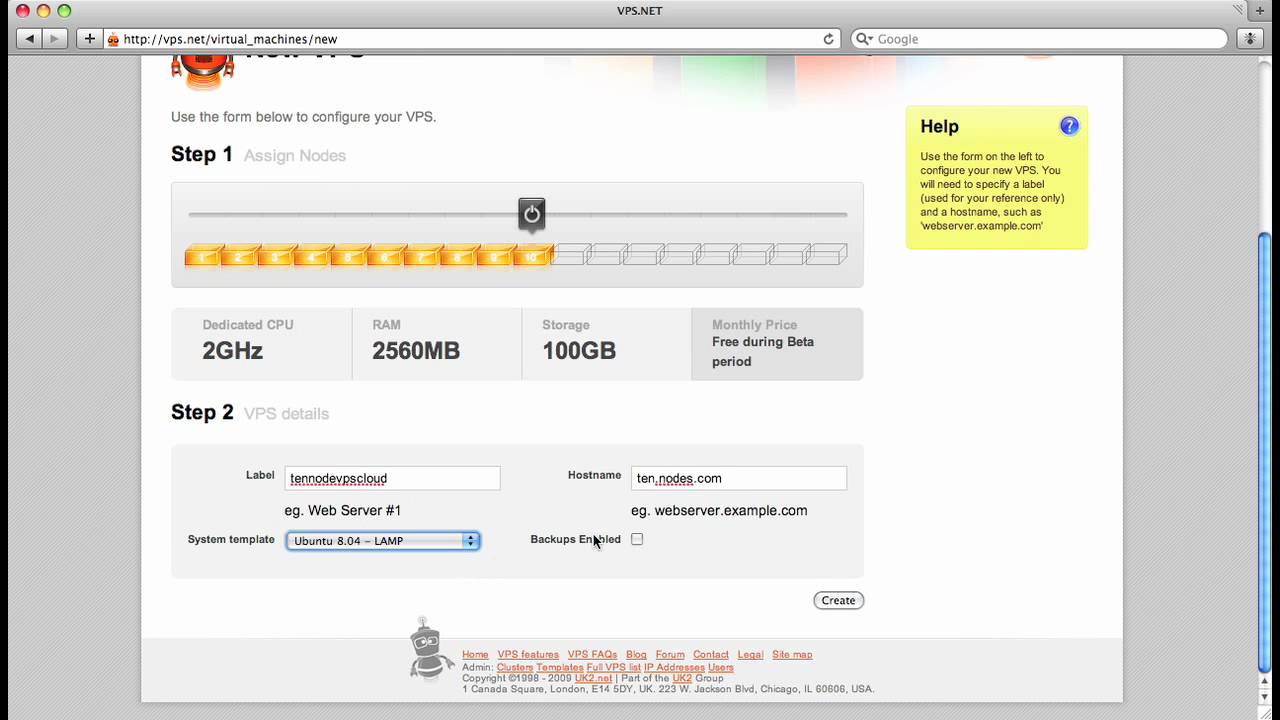Open the admin IP Addresses link
This screenshot has width=1280, height=720.
(674, 667)
